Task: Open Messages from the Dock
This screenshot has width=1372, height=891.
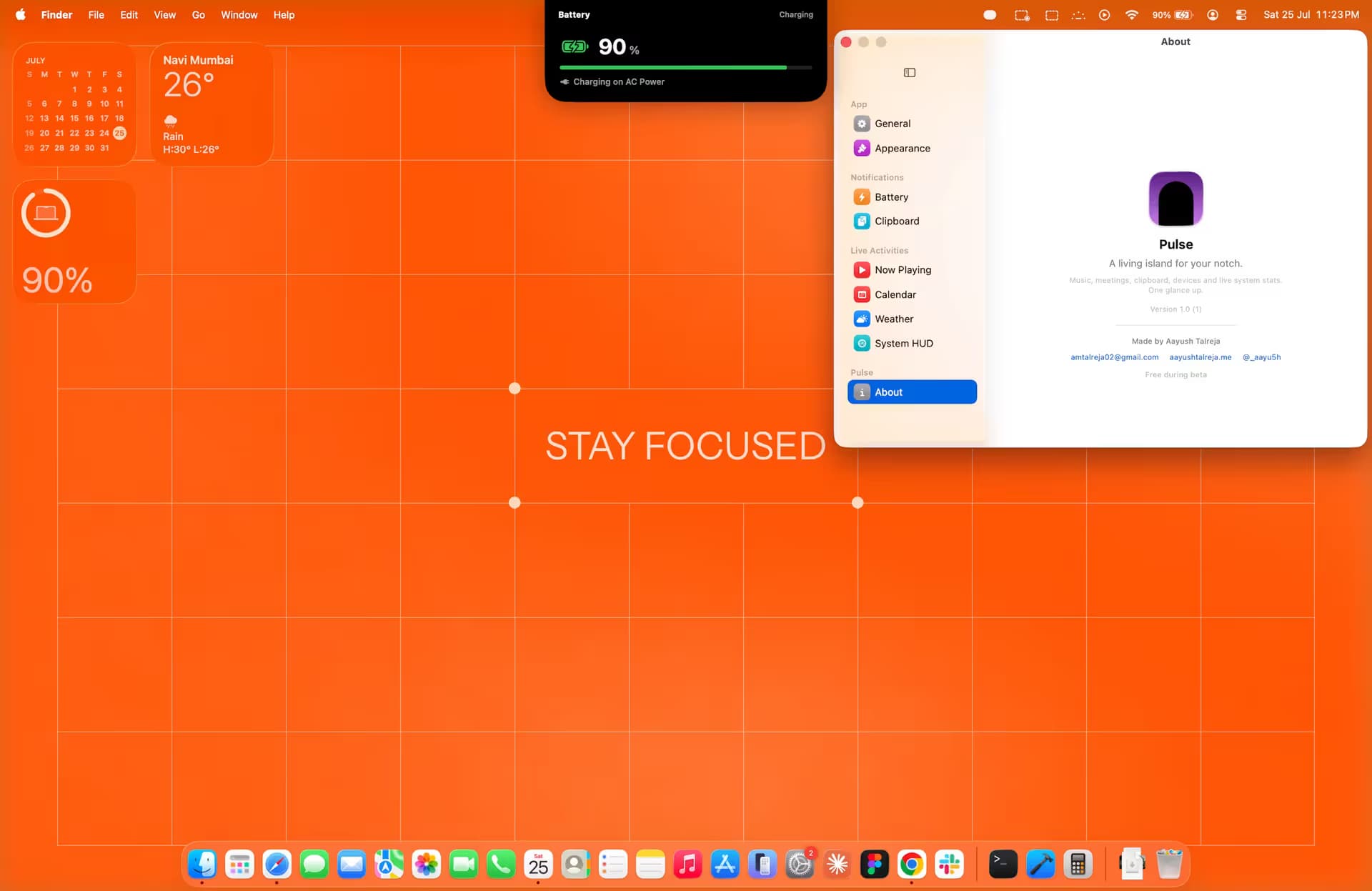Action: (x=314, y=865)
